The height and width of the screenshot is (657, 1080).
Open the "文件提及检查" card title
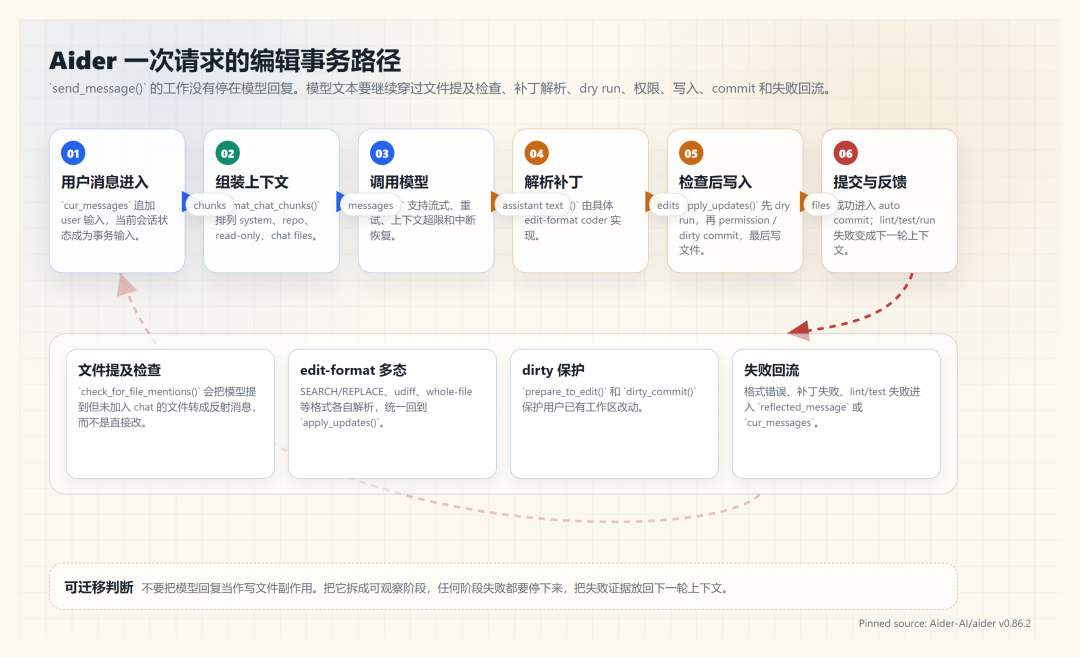pyautogui.click(x=119, y=370)
